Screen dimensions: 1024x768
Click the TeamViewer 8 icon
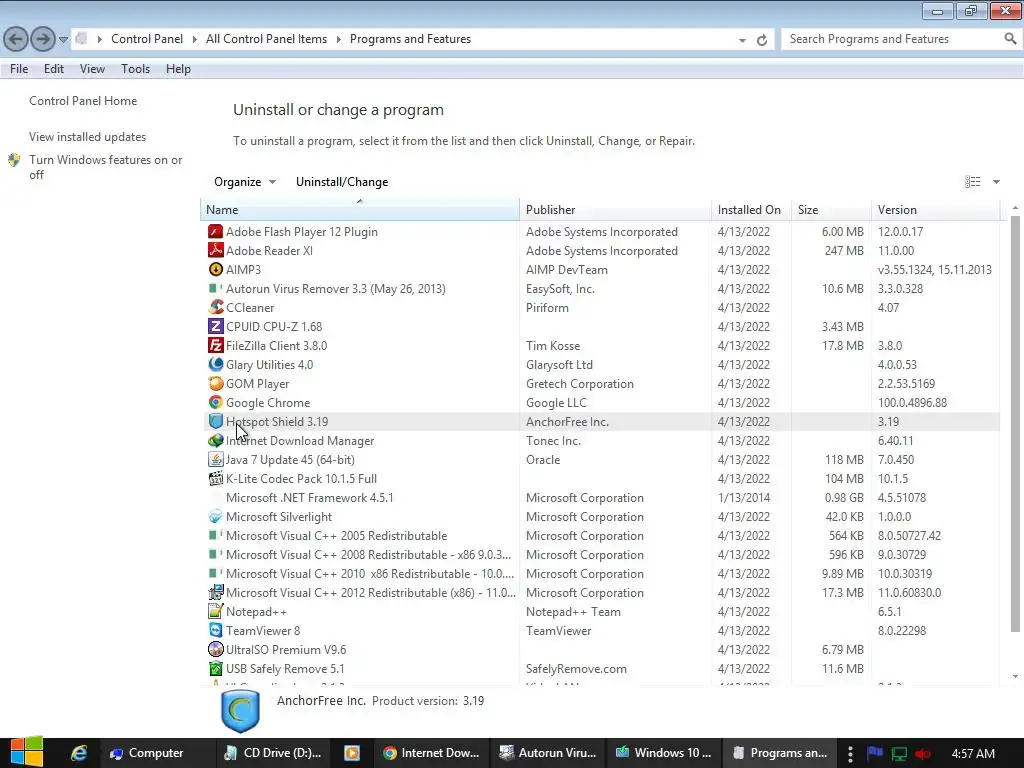point(215,631)
